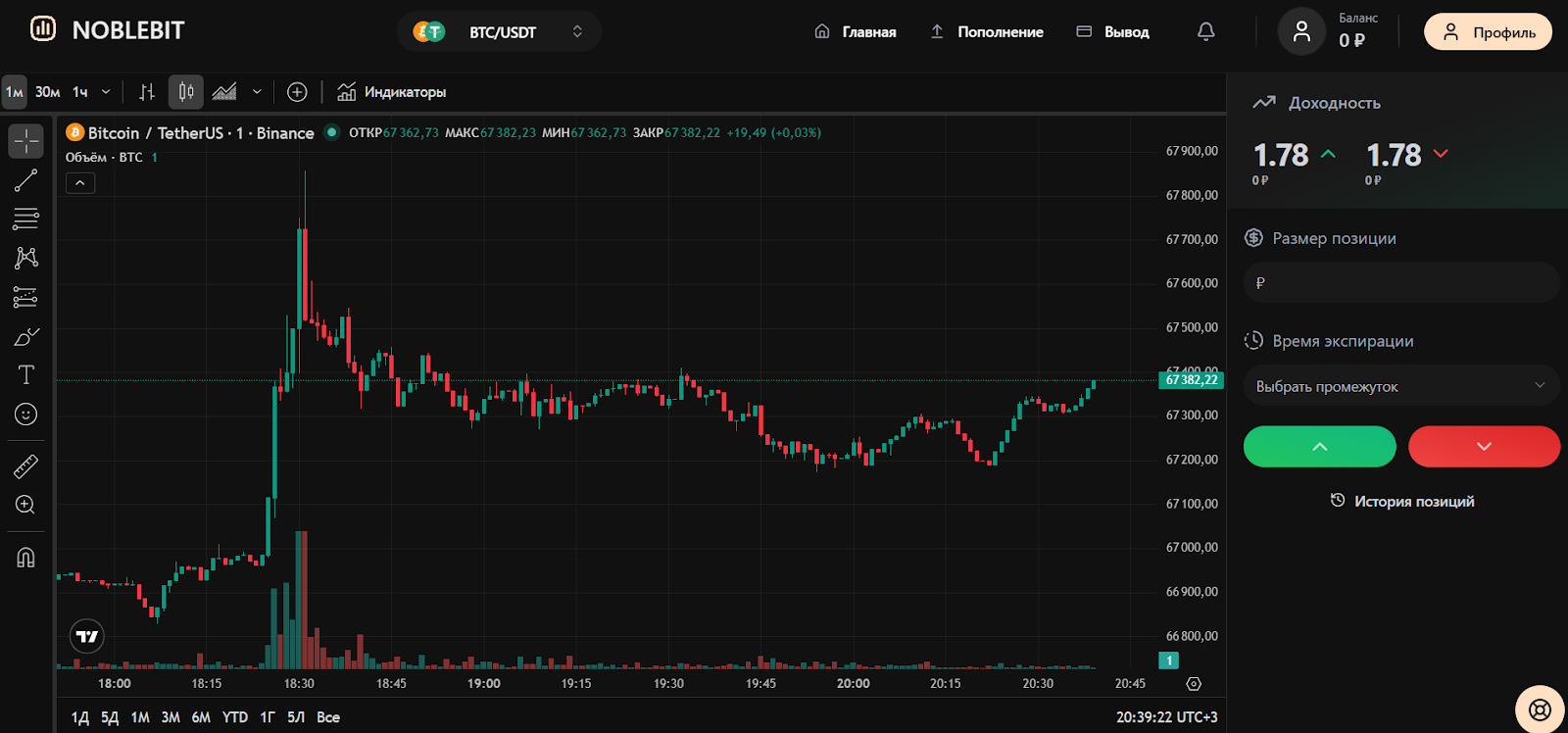Click the position size input field
This screenshot has height=733, width=1568.
[x=1400, y=283]
